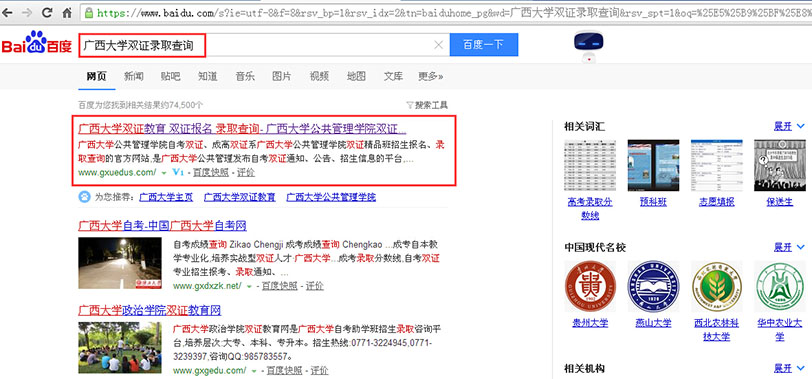Screen dimensions: 812x379
Task: Click the Baidu logo
Action: [36, 42]
